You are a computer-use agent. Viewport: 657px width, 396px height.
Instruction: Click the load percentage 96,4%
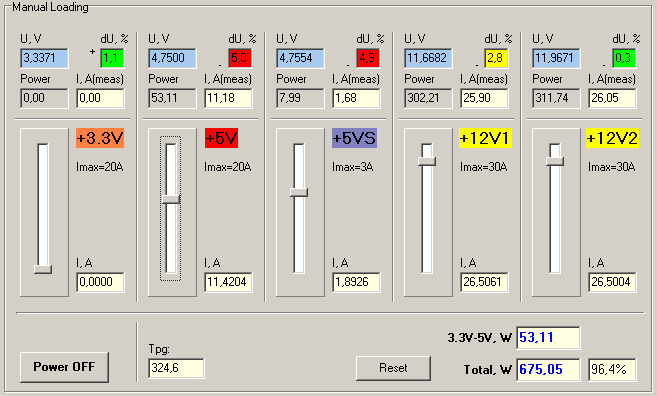(x=612, y=370)
